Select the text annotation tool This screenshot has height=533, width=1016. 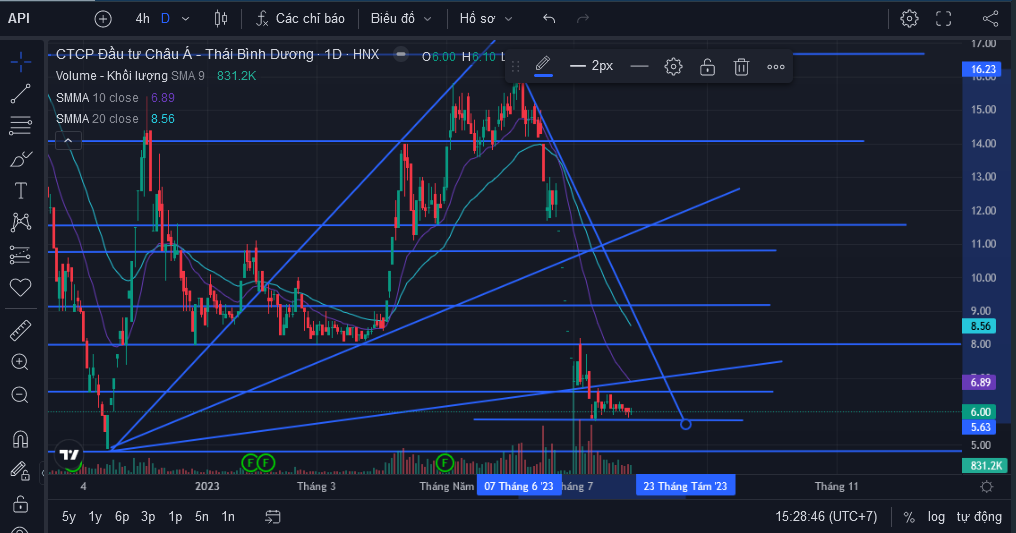click(21, 190)
